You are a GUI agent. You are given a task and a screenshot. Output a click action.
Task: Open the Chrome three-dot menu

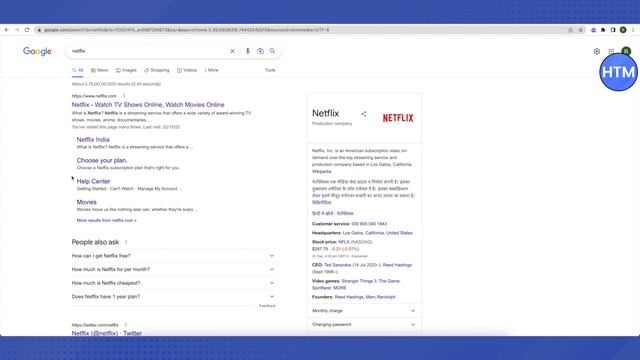click(x=633, y=30)
